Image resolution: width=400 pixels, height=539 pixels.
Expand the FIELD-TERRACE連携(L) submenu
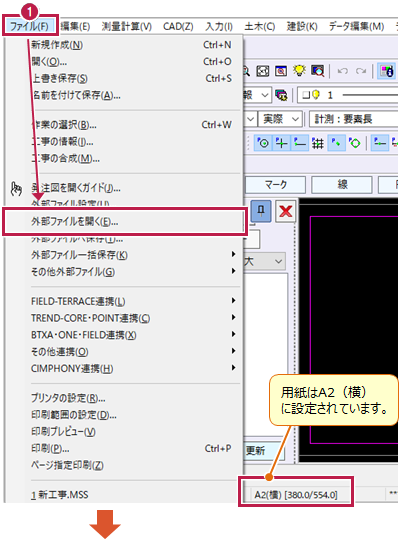point(233,301)
